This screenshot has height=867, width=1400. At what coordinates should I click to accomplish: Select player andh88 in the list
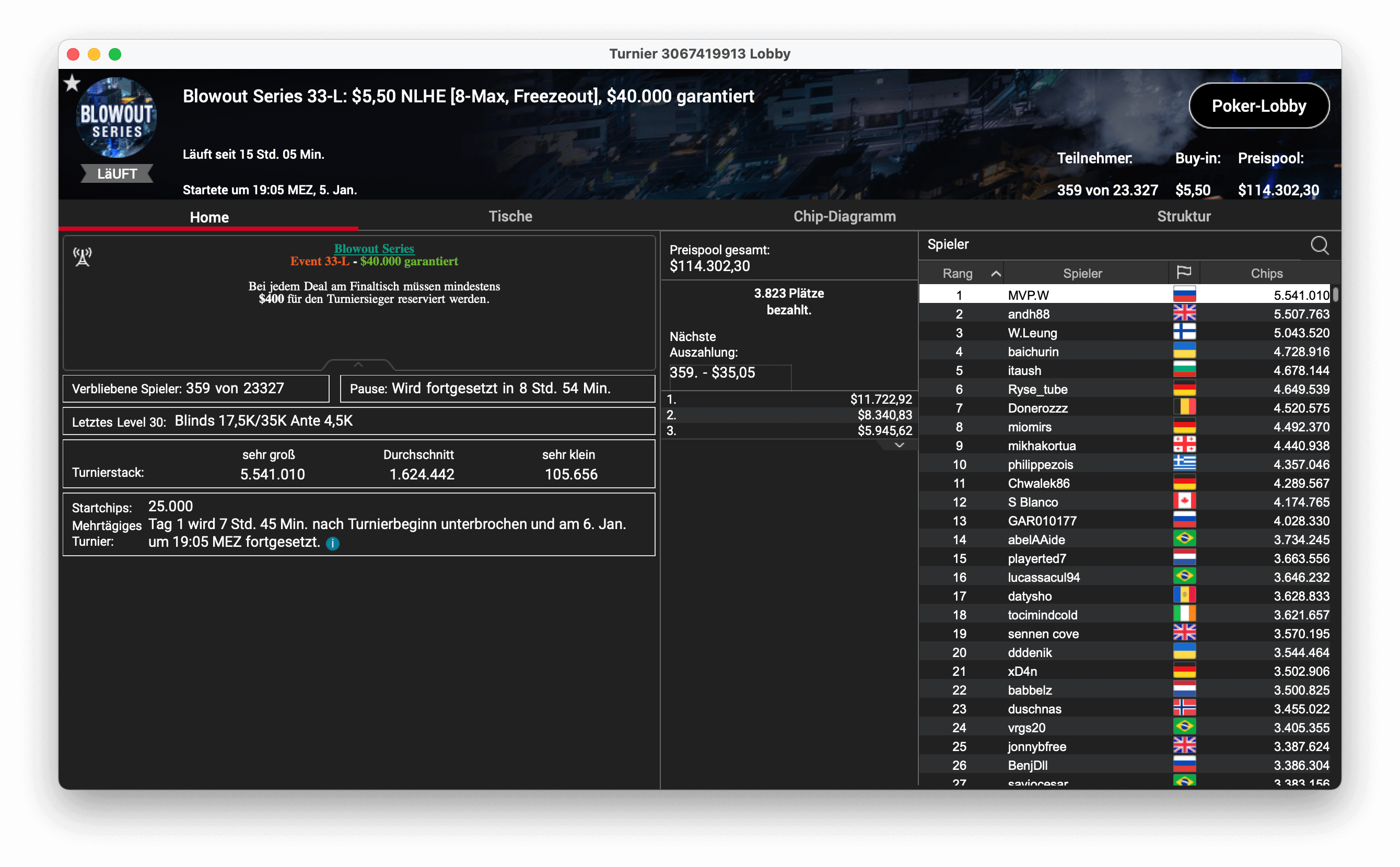point(1029,314)
